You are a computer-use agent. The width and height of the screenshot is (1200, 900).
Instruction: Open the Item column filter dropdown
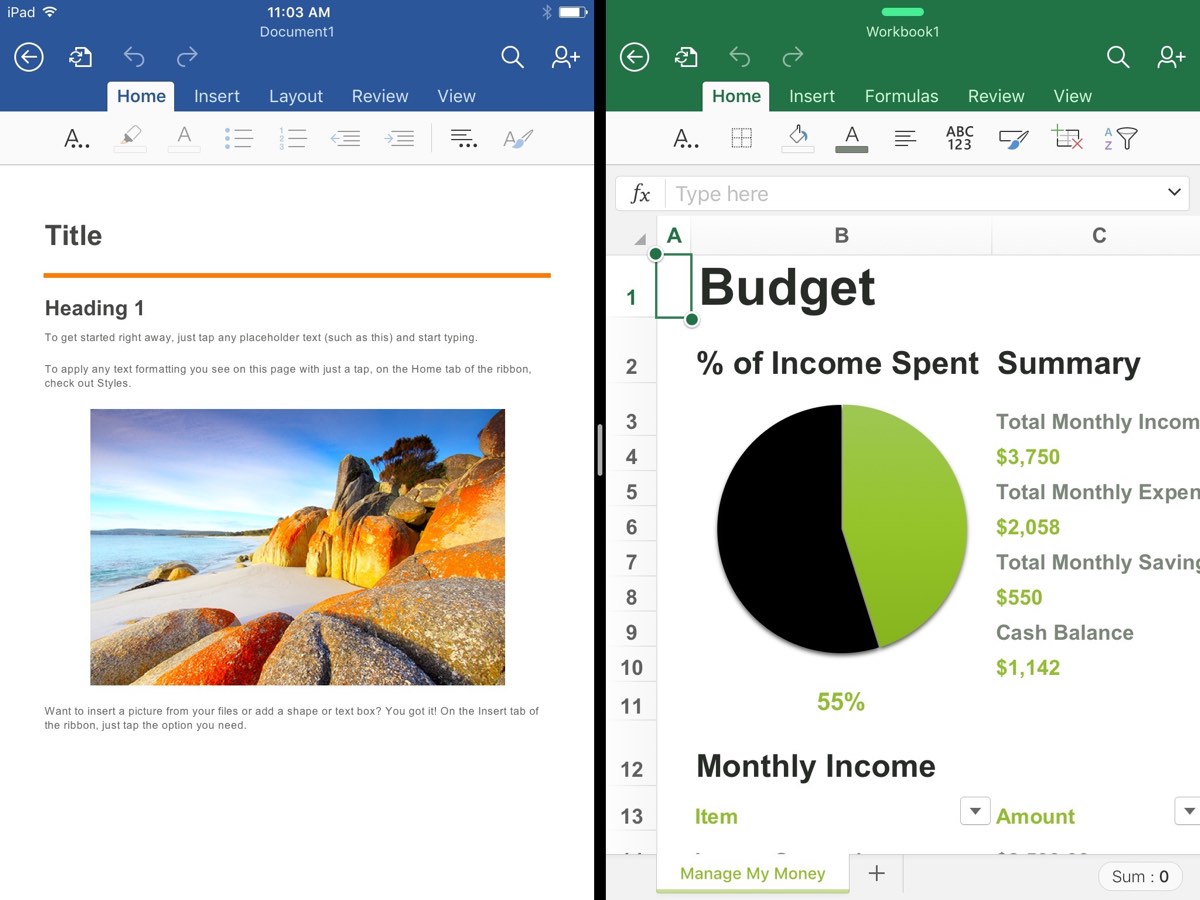pyautogui.click(x=974, y=811)
